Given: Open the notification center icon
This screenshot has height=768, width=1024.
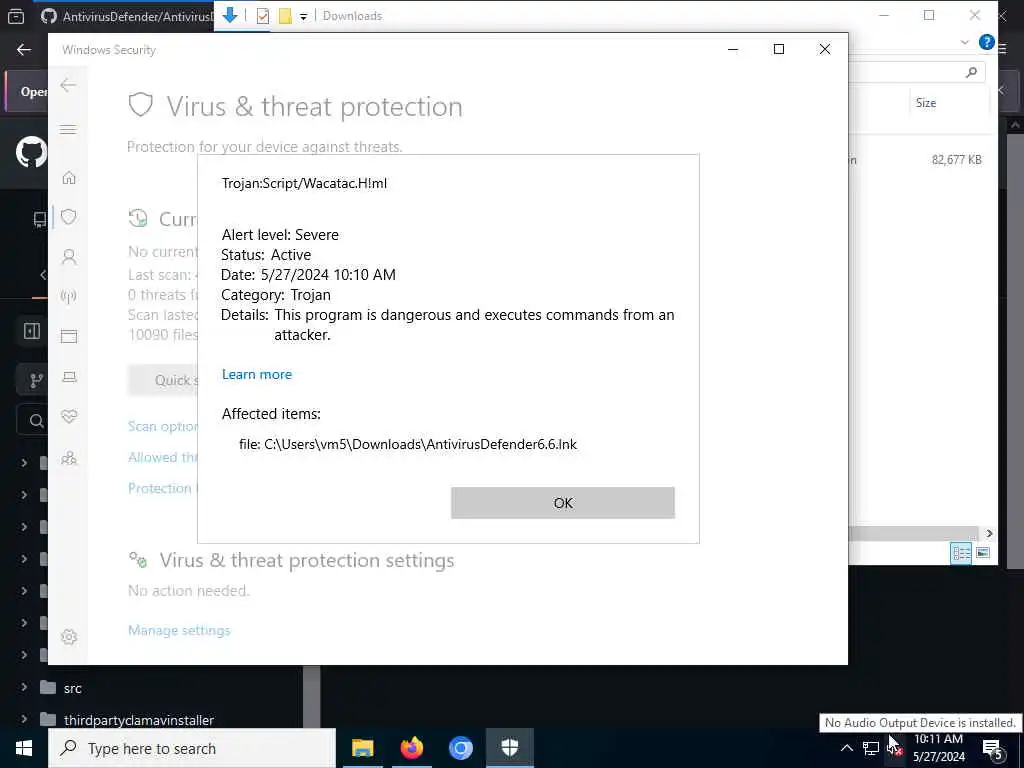Looking at the screenshot, I should [x=992, y=748].
